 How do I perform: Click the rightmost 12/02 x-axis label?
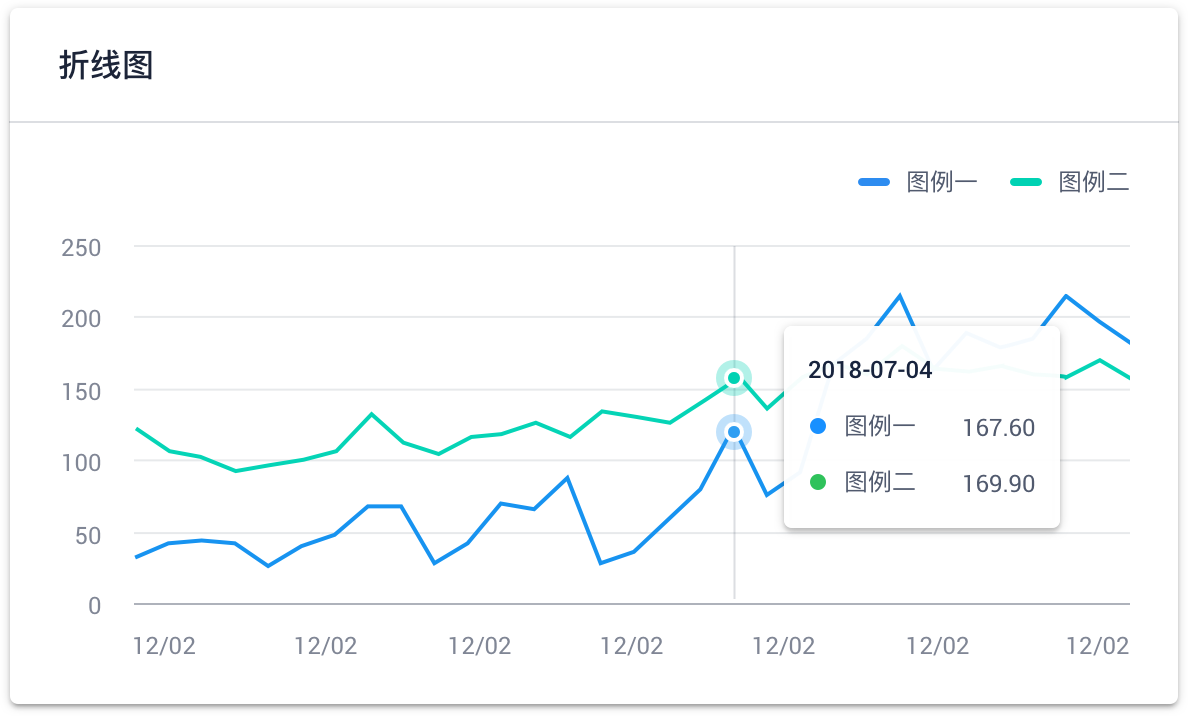click(1097, 646)
